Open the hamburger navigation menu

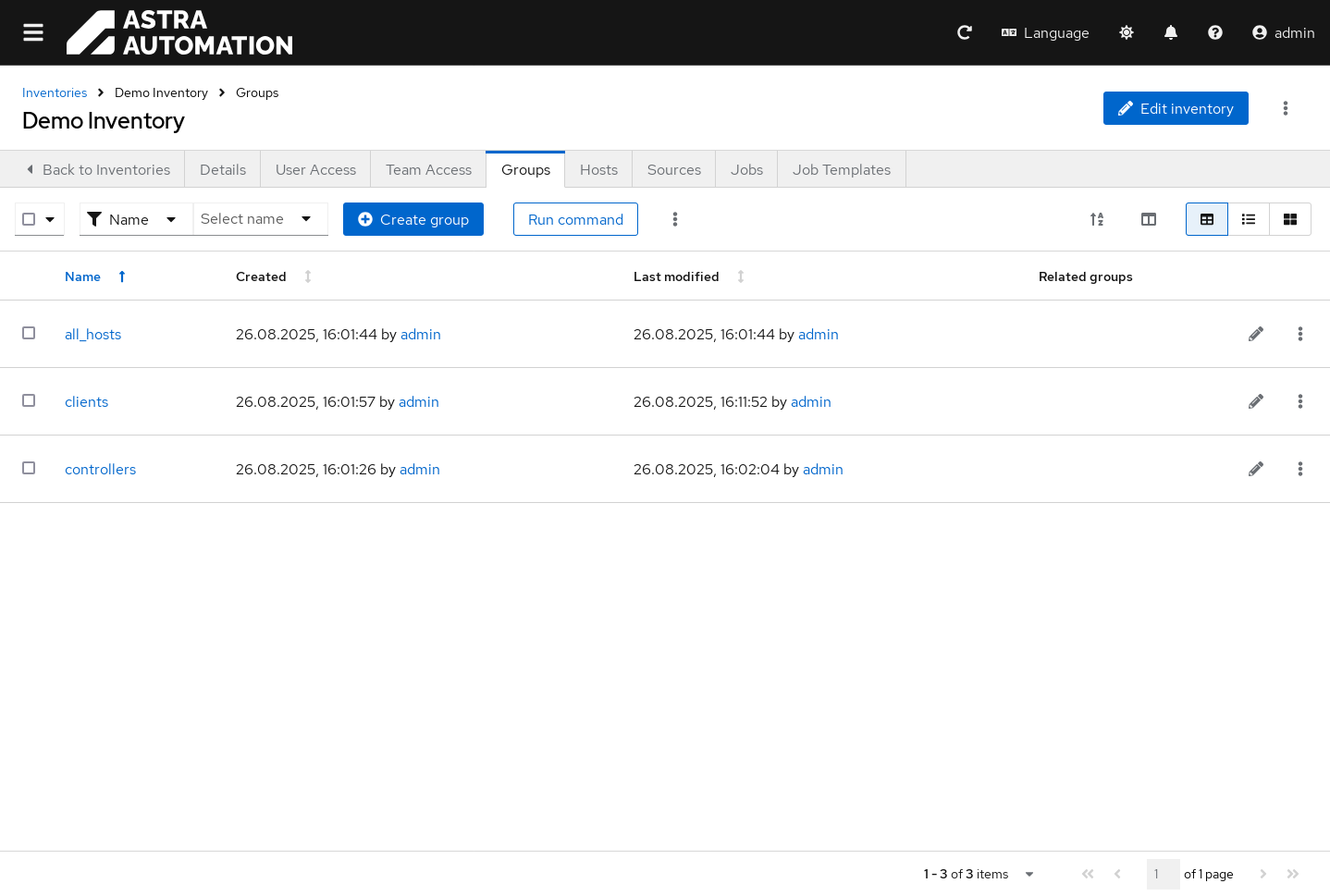(x=33, y=32)
